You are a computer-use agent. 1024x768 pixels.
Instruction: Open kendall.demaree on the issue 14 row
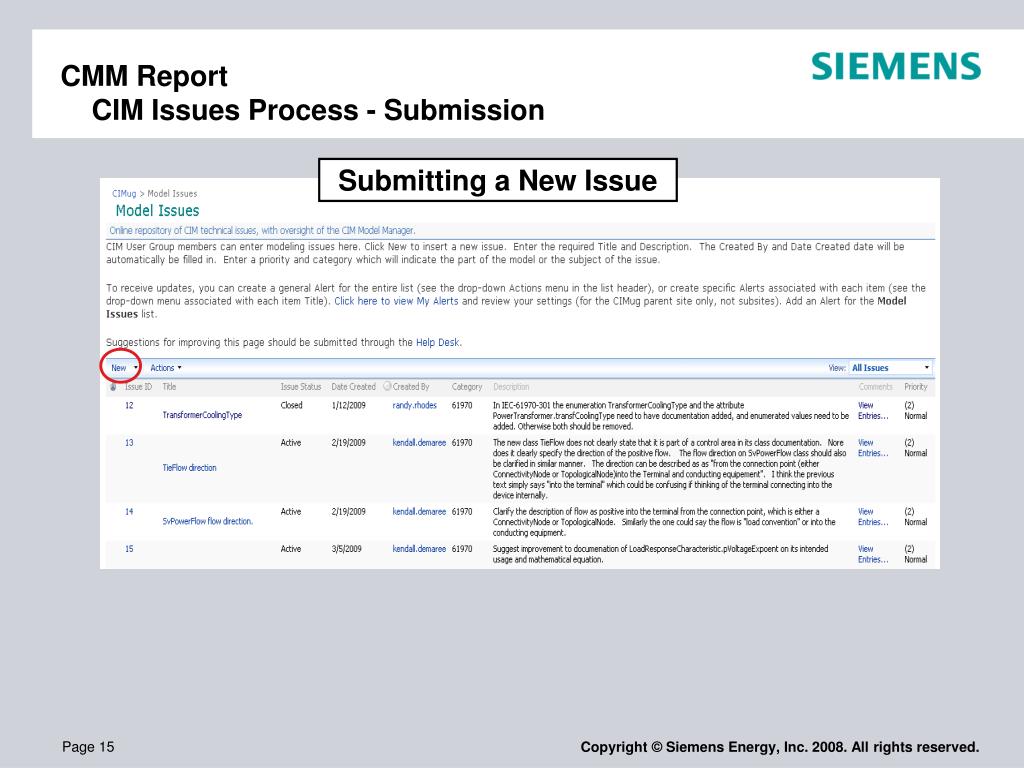[x=419, y=512]
